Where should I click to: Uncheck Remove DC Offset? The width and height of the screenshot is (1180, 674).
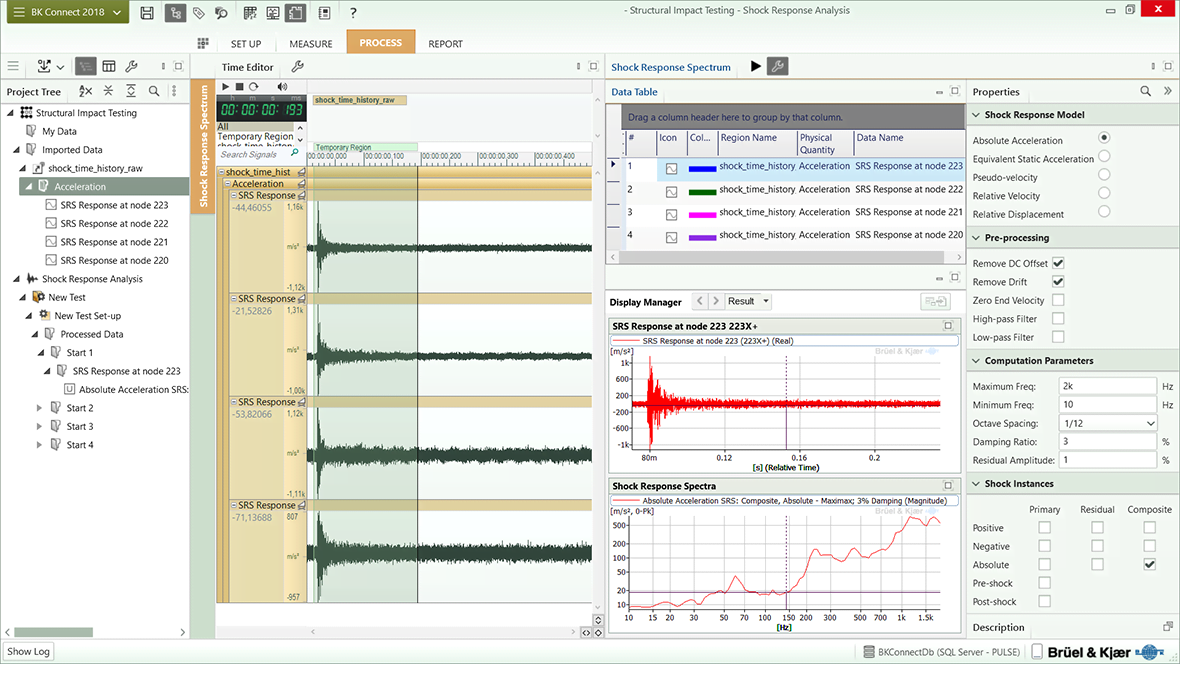(1058, 263)
